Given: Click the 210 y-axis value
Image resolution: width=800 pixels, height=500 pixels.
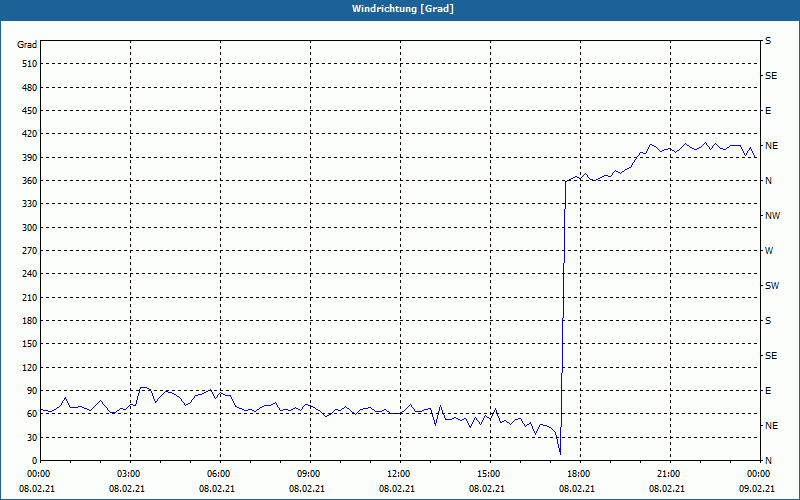Looking at the screenshot, I should tap(30, 297).
